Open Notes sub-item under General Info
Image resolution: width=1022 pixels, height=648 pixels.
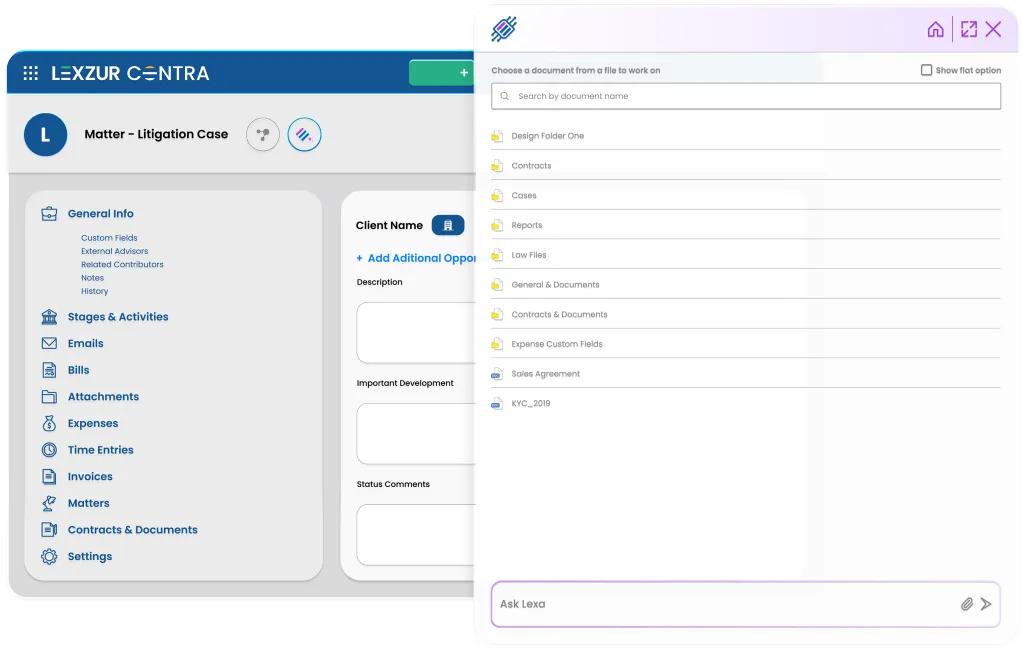tap(93, 278)
